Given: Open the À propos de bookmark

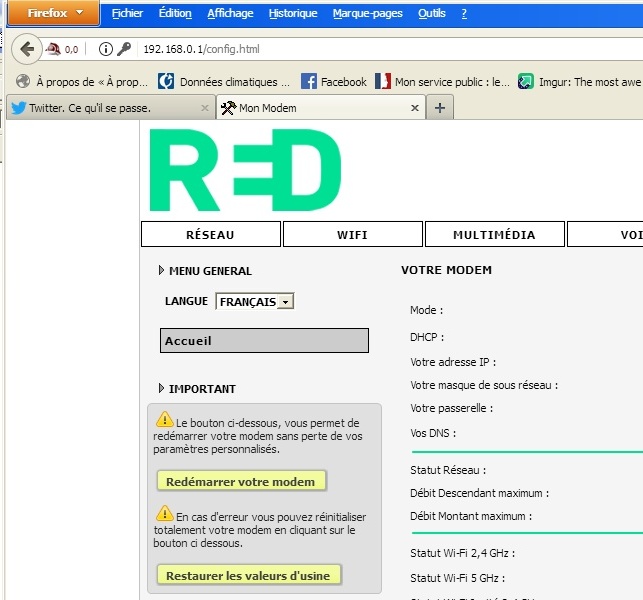Looking at the screenshot, I should click(x=82, y=82).
